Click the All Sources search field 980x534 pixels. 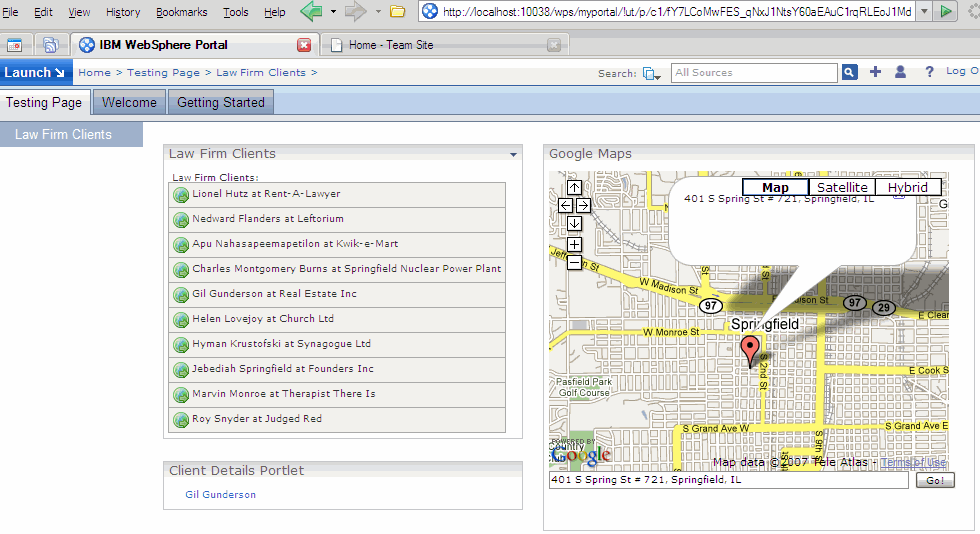pos(754,73)
